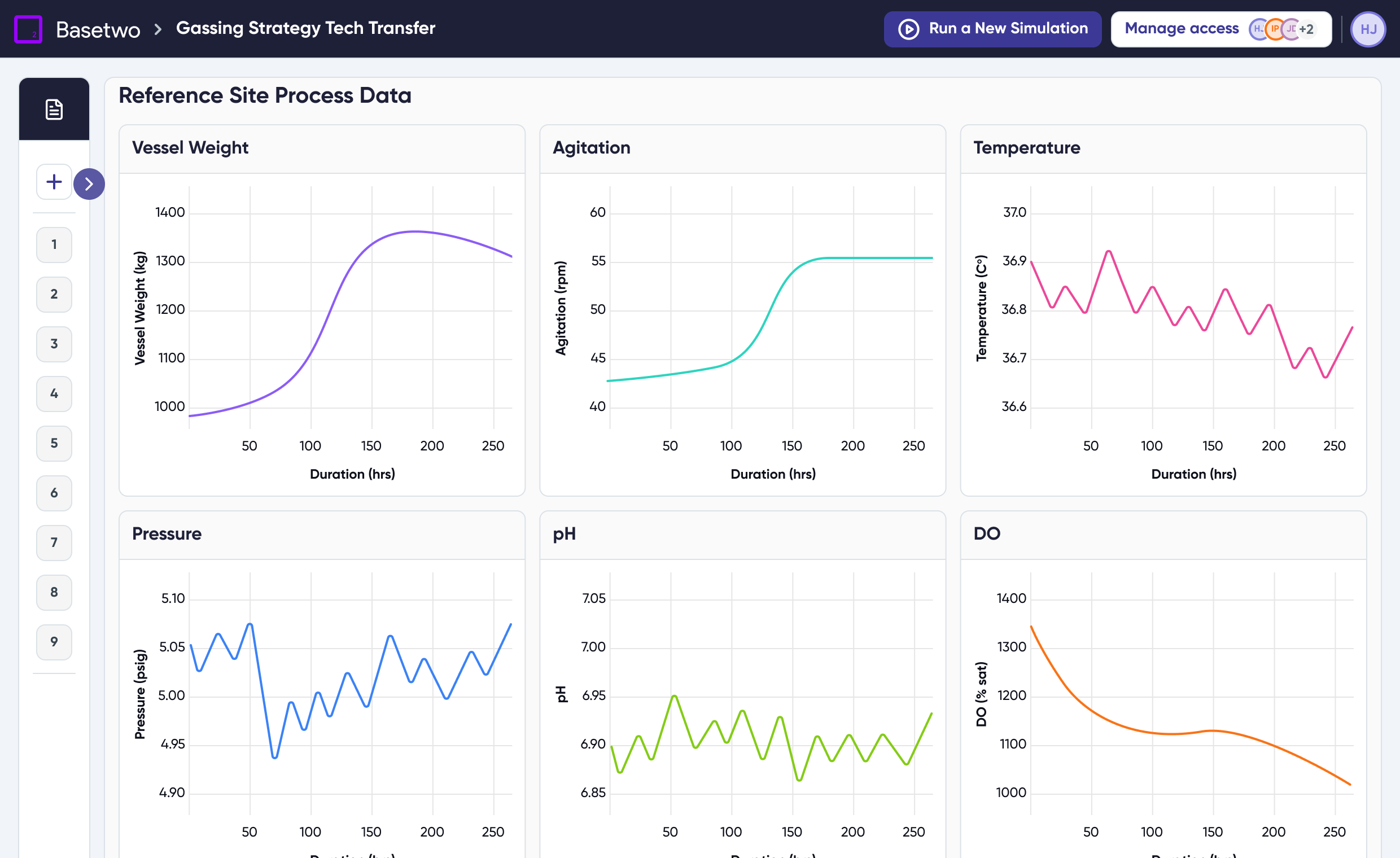Image resolution: width=1400 pixels, height=858 pixels.
Task: Click Duration (hrs) label under Temperature chart
Action: click(1193, 474)
